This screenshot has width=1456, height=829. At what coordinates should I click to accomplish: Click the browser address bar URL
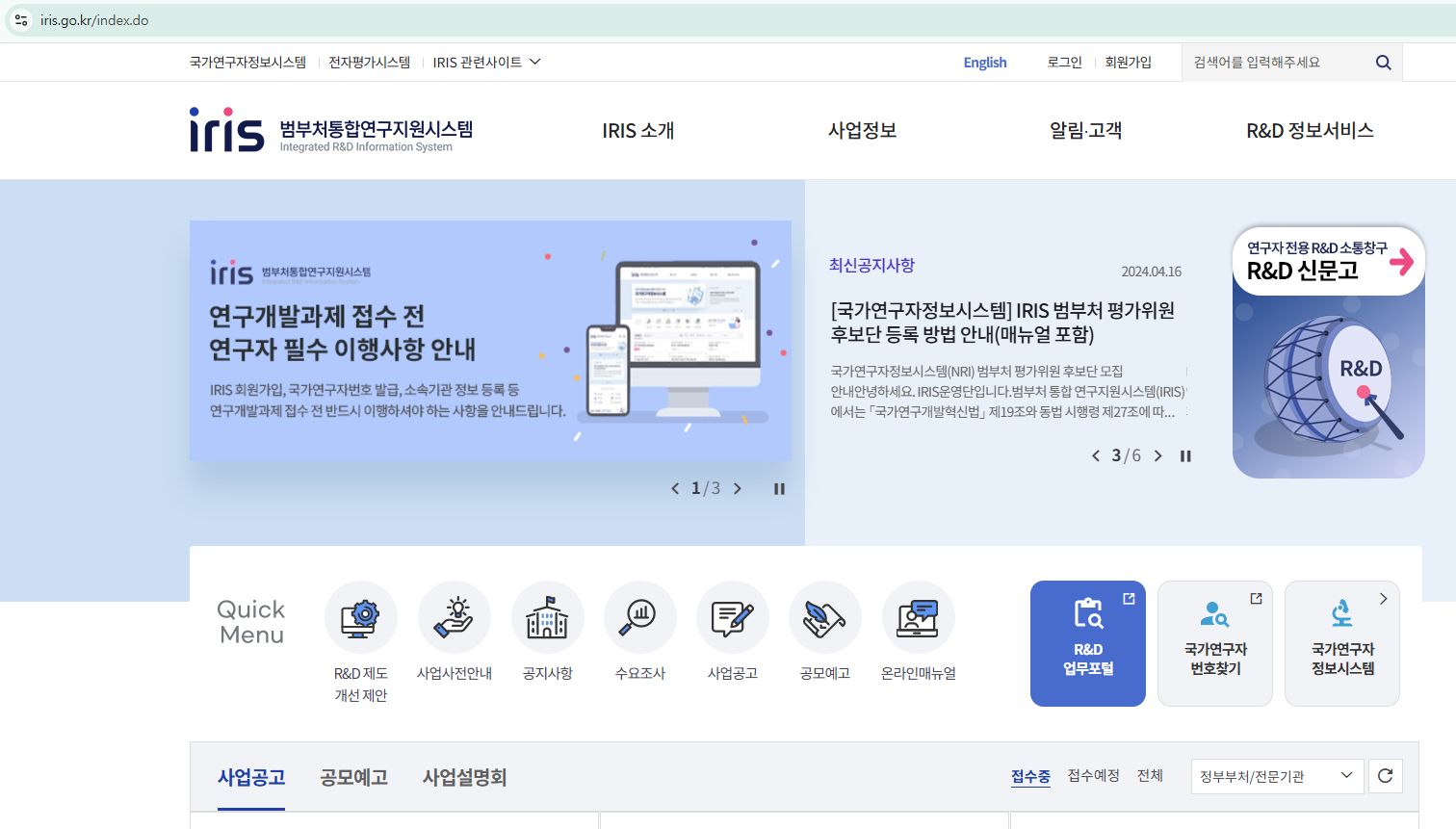click(x=94, y=20)
